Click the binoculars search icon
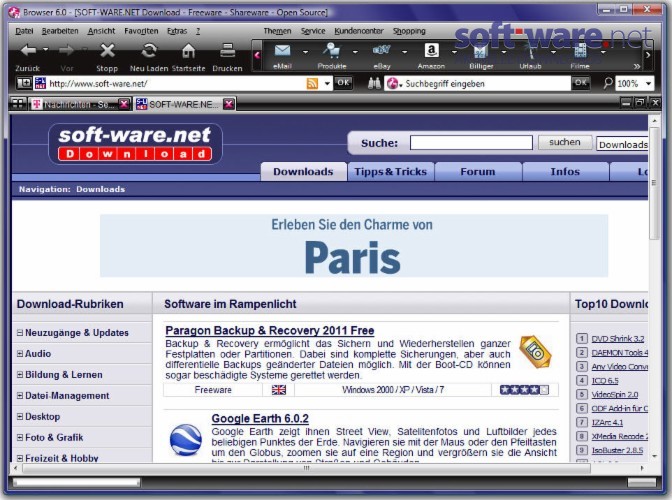672x500 pixels. click(374, 84)
